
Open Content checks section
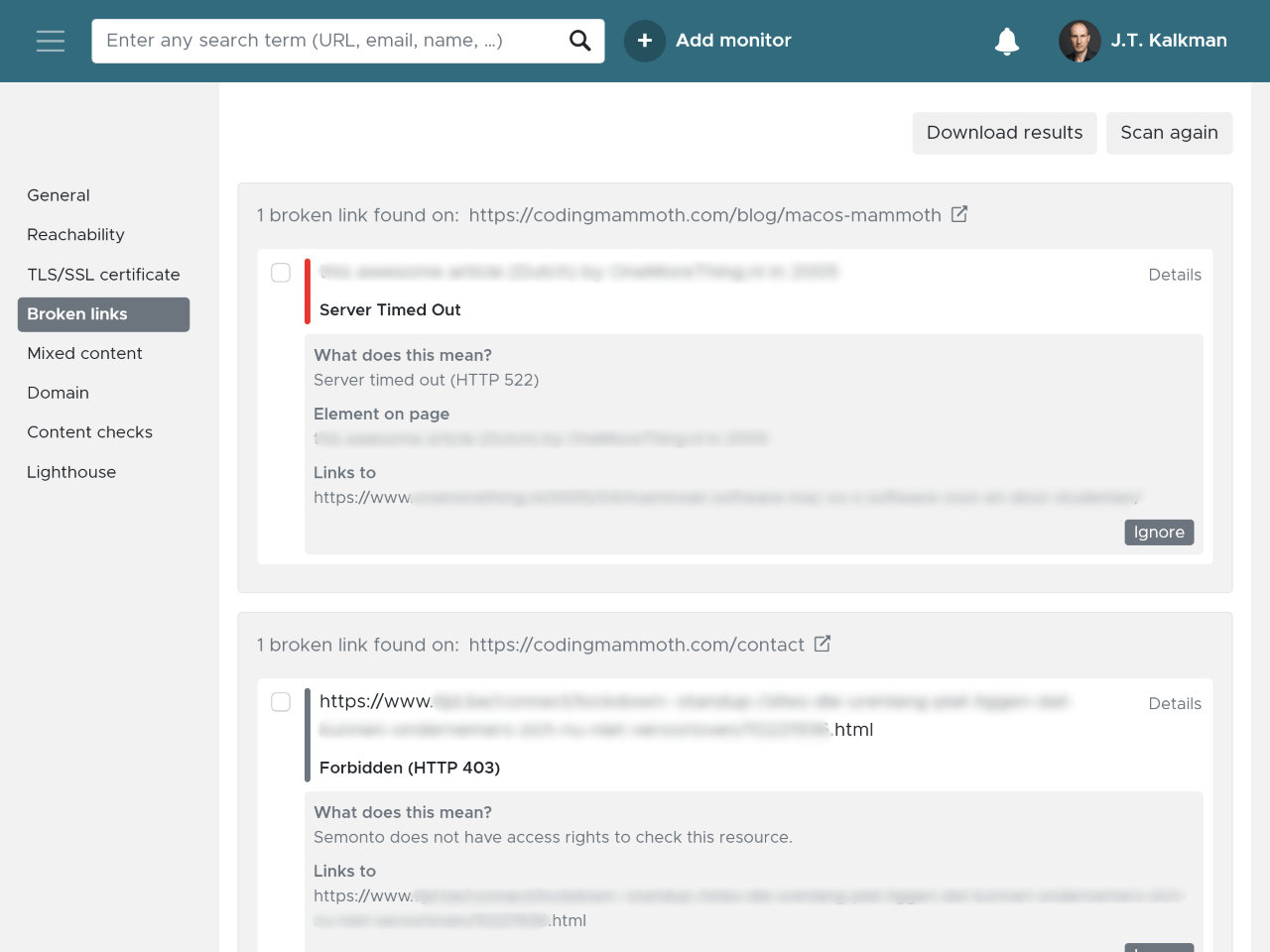click(90, 432)
